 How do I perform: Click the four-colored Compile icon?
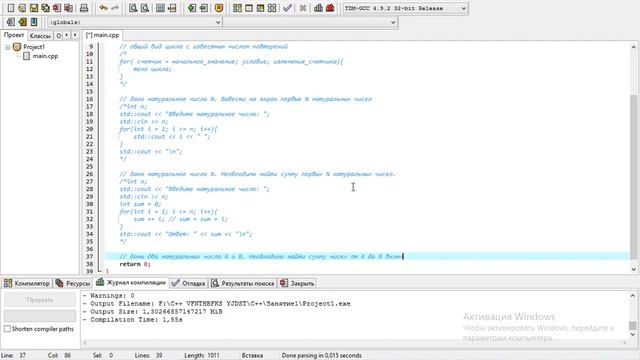click(237, 8)
